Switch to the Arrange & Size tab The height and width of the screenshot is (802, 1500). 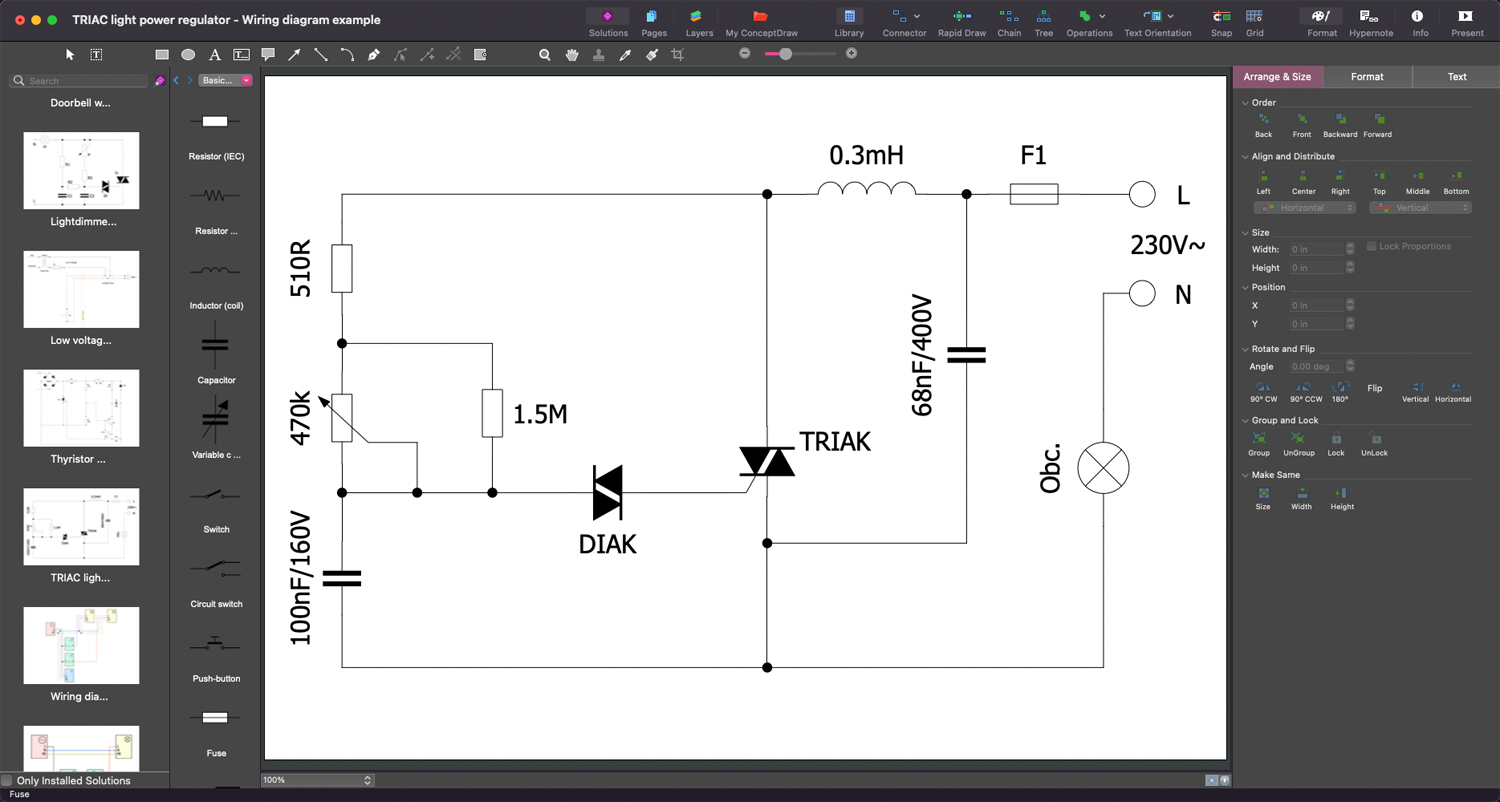pos(1277,76)
